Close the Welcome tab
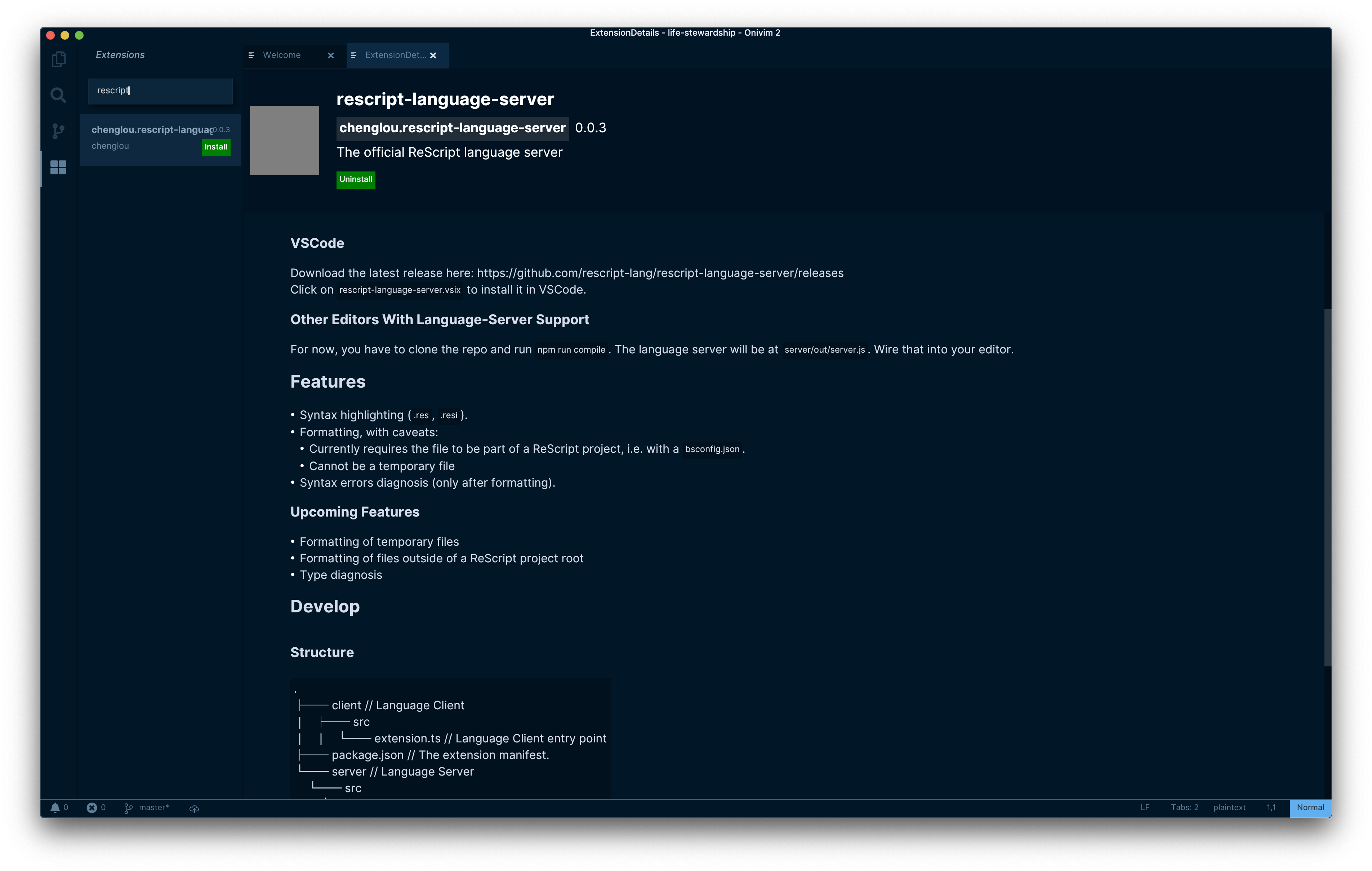The height and width of the screenshot is (871, 1372). pos(330,55)
